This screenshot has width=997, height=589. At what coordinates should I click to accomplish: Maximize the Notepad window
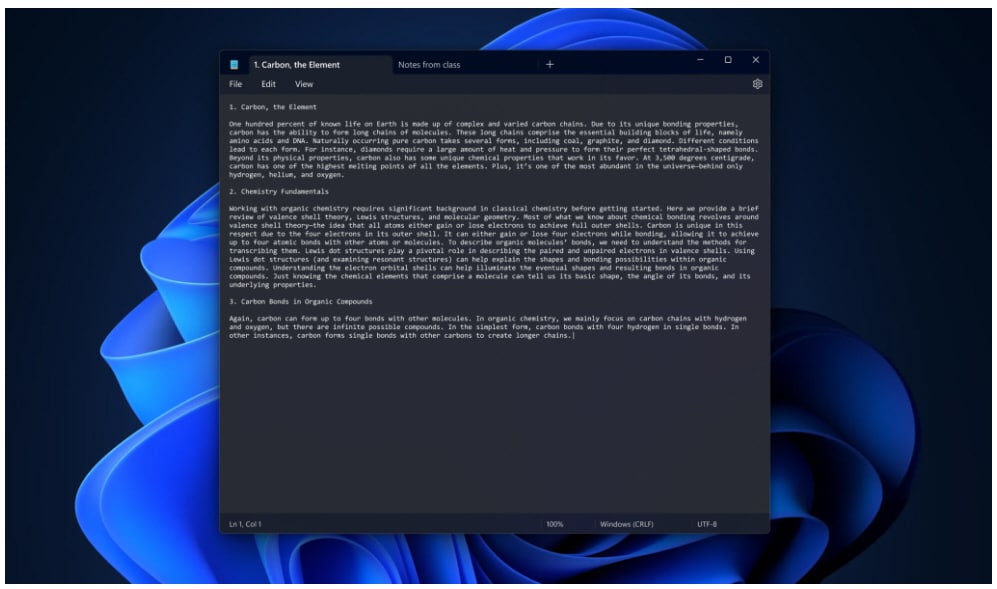[730, 59]
